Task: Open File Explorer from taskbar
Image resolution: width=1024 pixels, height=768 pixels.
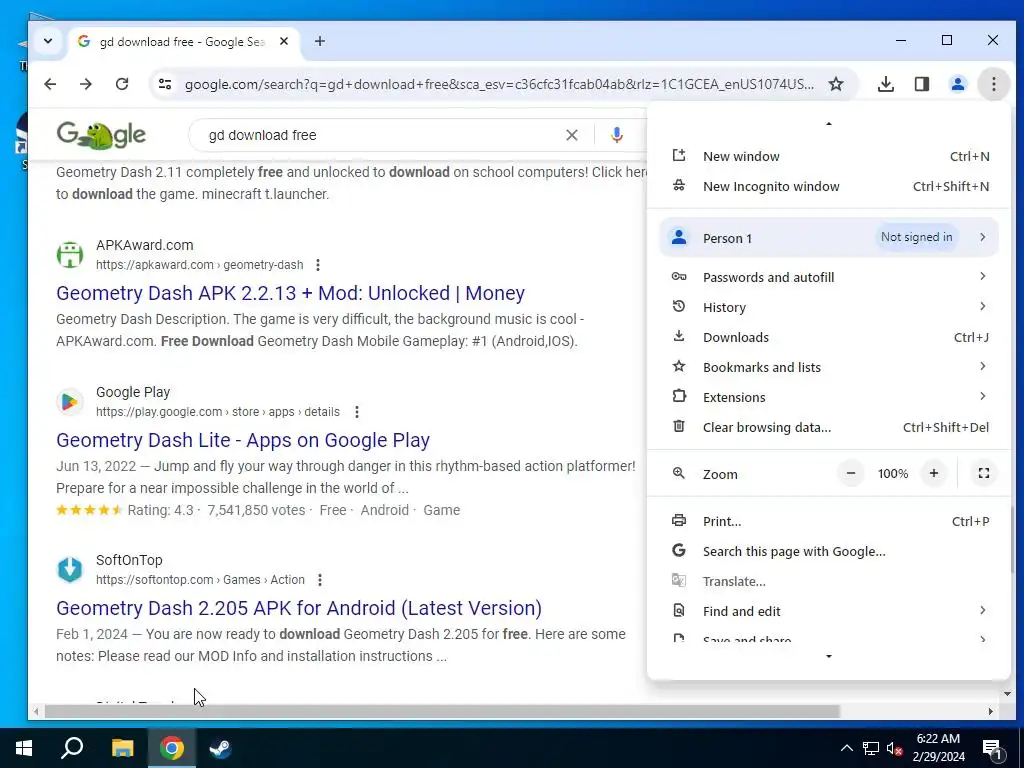Action: (122, 748)
